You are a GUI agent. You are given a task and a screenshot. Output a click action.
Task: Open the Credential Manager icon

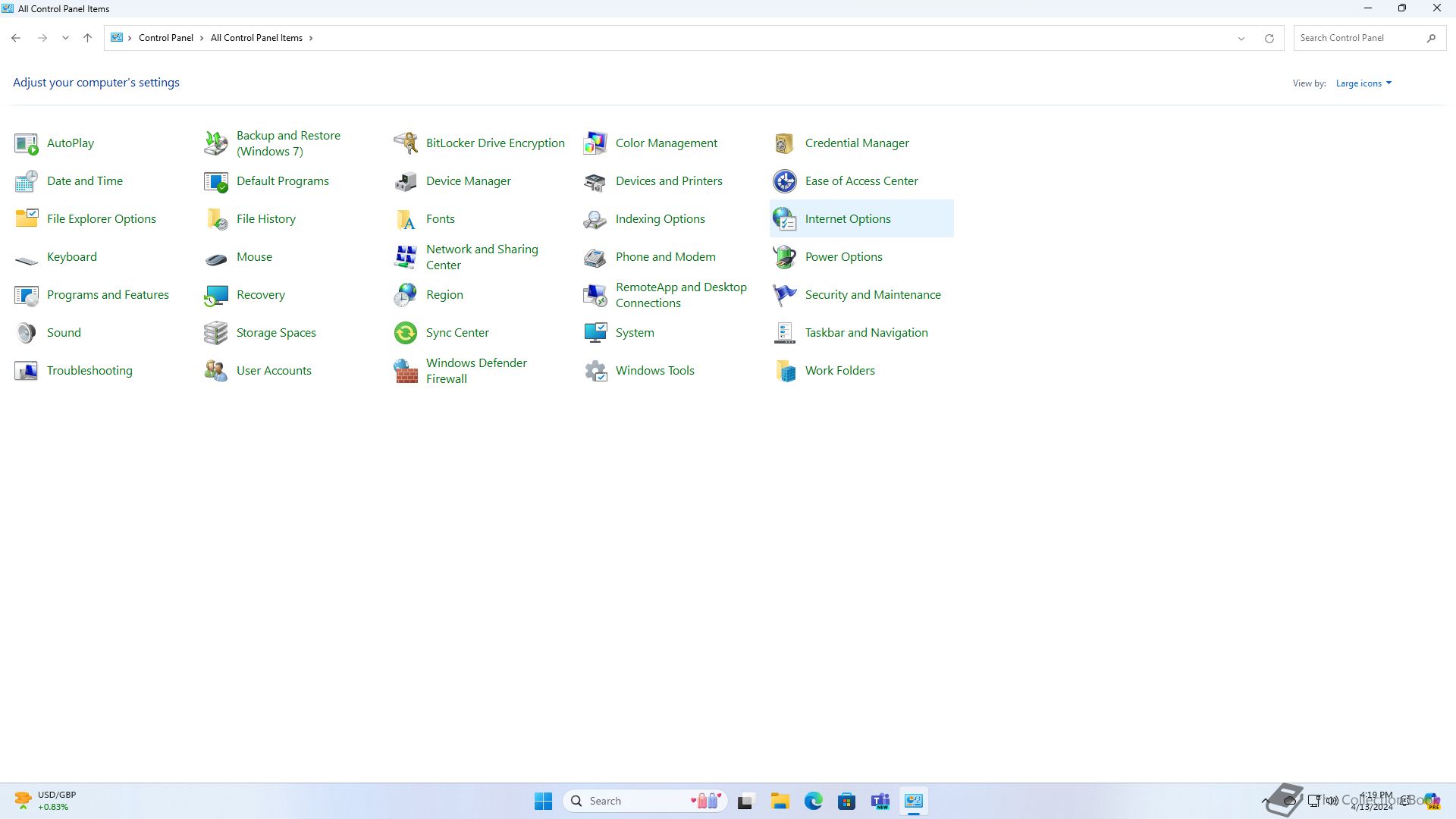click(x=785, y=143)
